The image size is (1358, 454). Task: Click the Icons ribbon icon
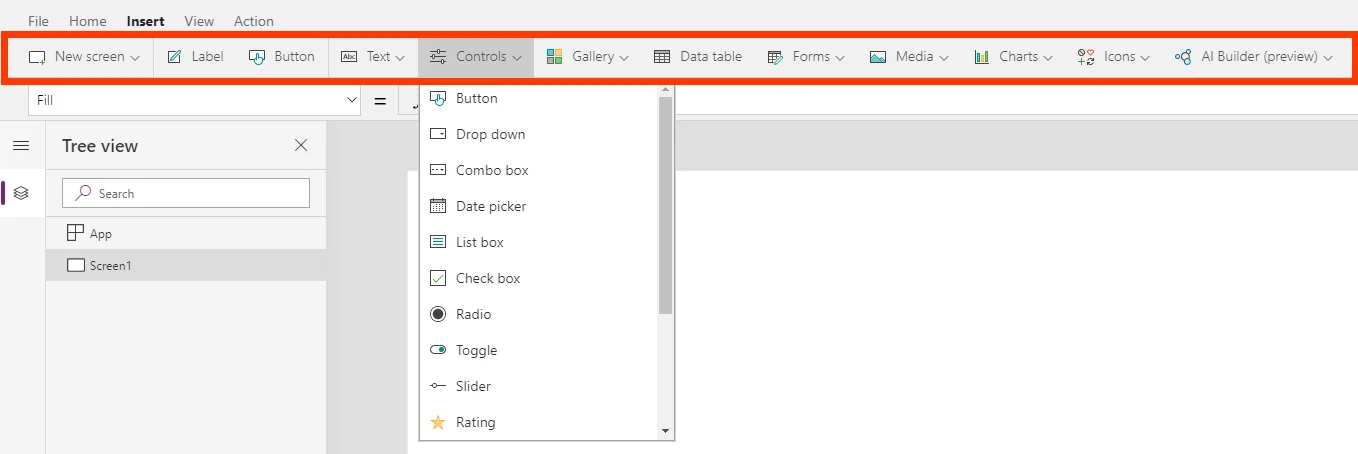point(1086,57)
